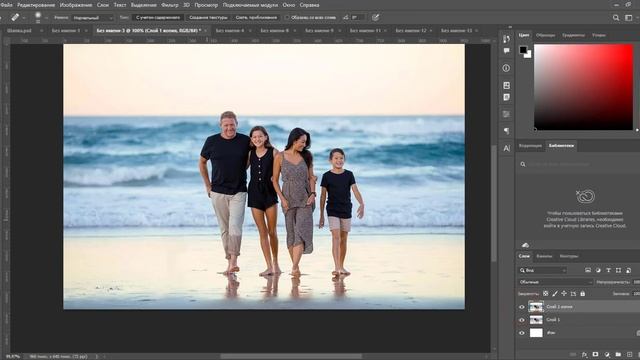Open the Properties panel icon in side dock
Viewport: 640px width, 360px height.
tap(506, 85)
